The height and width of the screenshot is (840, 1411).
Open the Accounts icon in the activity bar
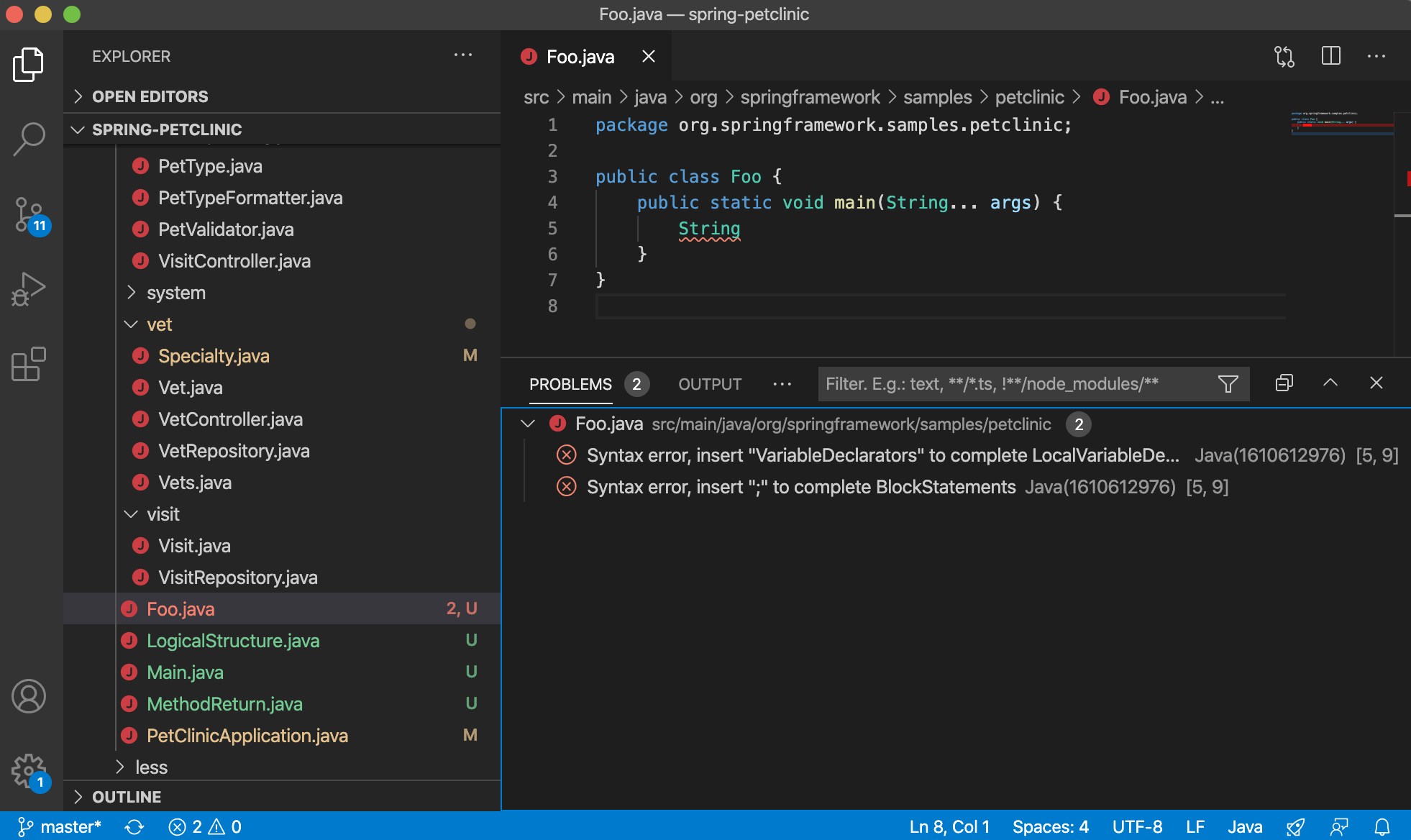pyautogui.click(x=29, y=696)
